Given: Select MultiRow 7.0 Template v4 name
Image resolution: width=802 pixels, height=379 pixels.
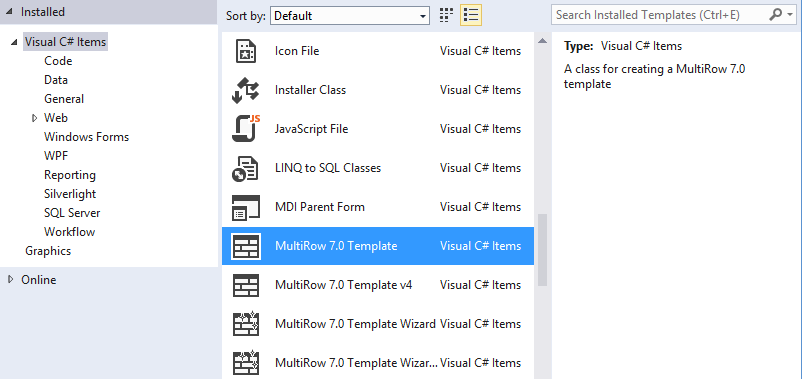Looking at the screenshot, I should coord(343,285).
